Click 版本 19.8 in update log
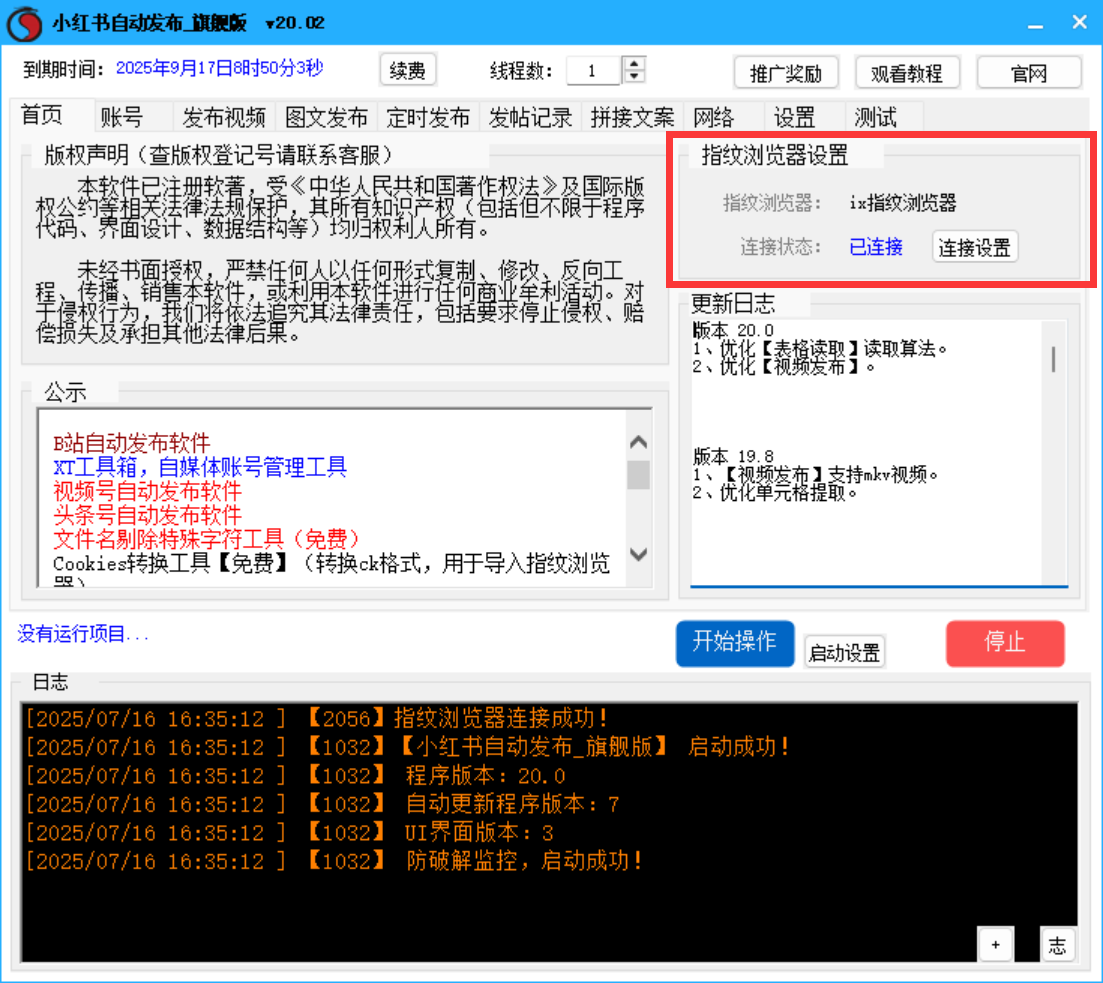This screenshot has width=1103, height=983. (733, 457)
